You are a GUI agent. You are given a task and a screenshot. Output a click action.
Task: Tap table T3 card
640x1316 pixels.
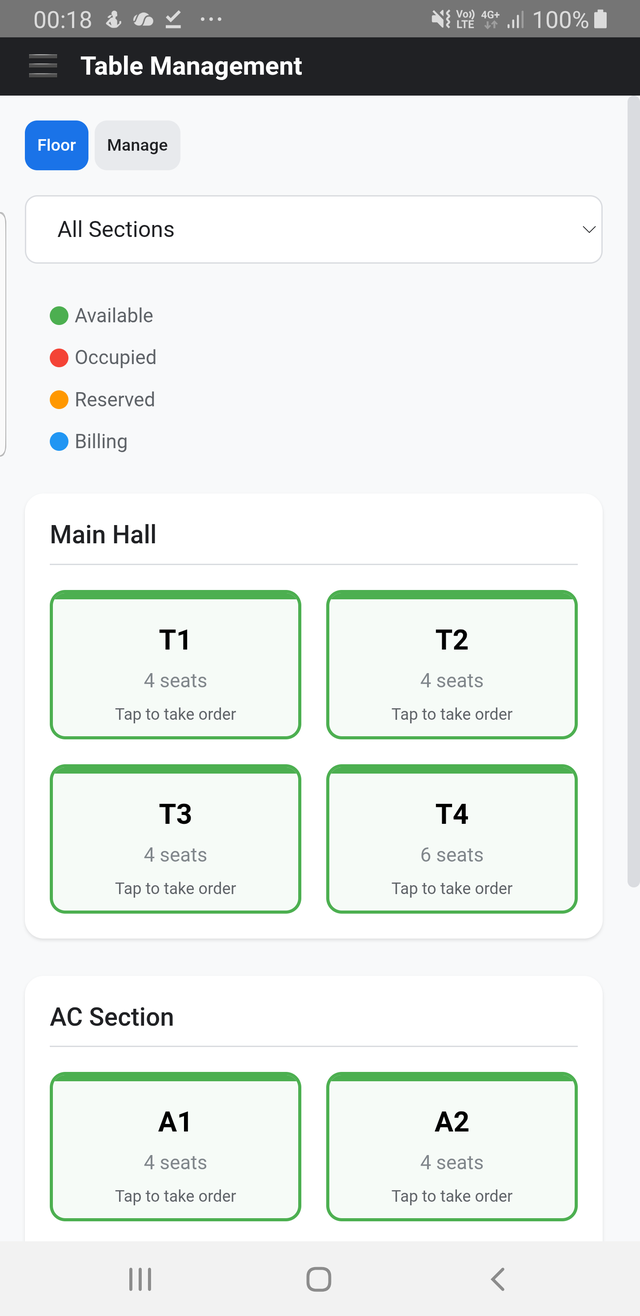click(175, 839)
